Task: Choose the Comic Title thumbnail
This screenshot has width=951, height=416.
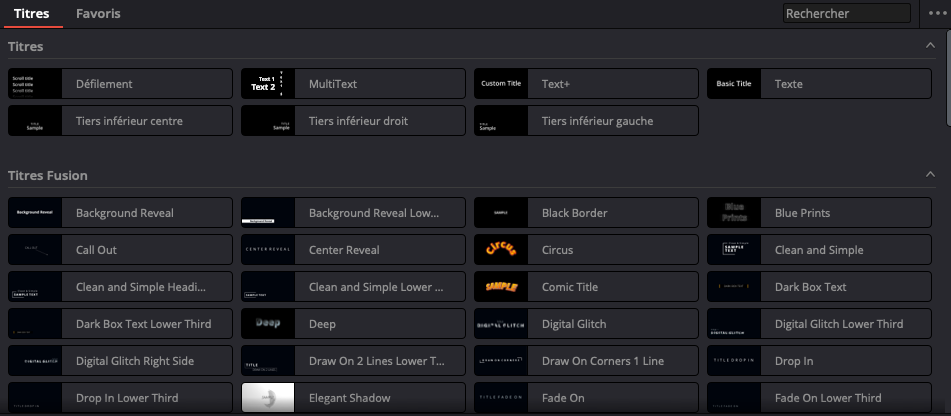Action: pyautogui.click(x=501, y=287)
